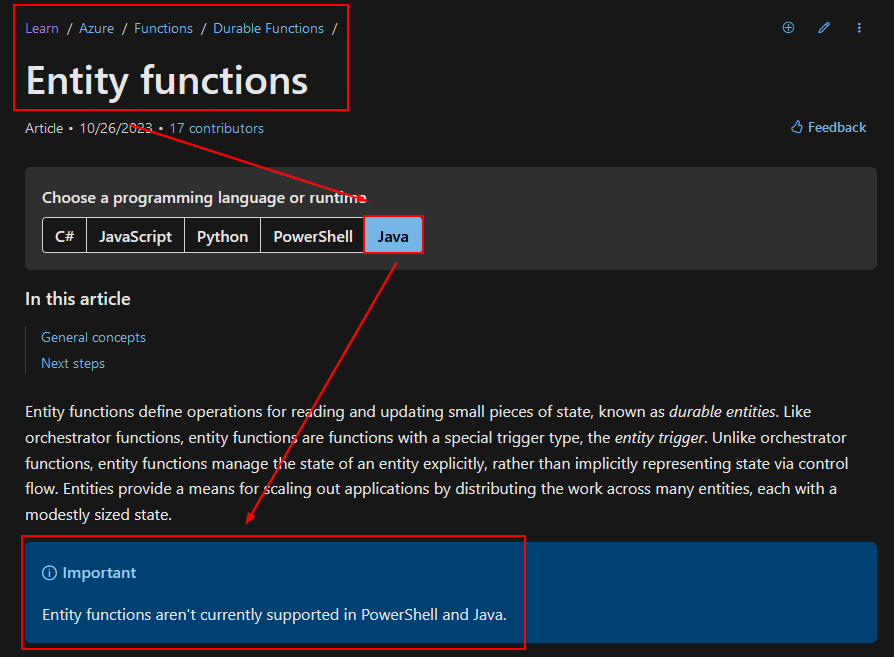Screen dimensions: 894x657
Task: Click 'Choose a programming language or runtime' label
Action: (x=204, y=198)
